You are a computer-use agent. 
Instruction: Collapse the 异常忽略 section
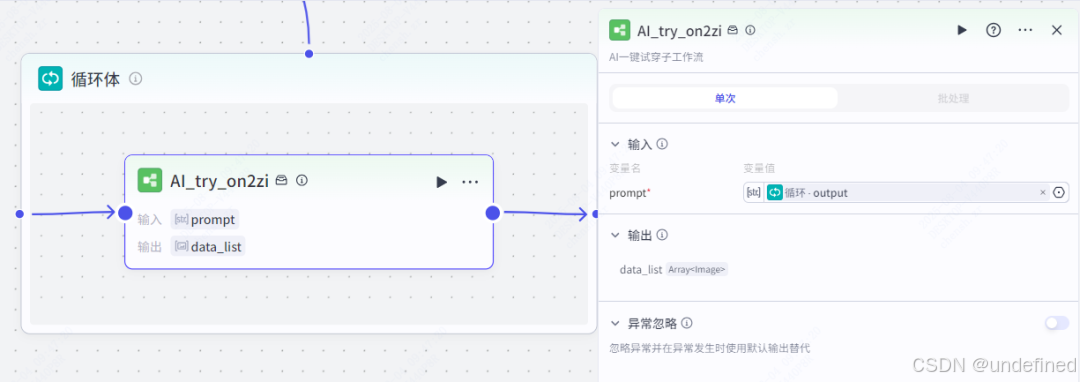point(615,323)
